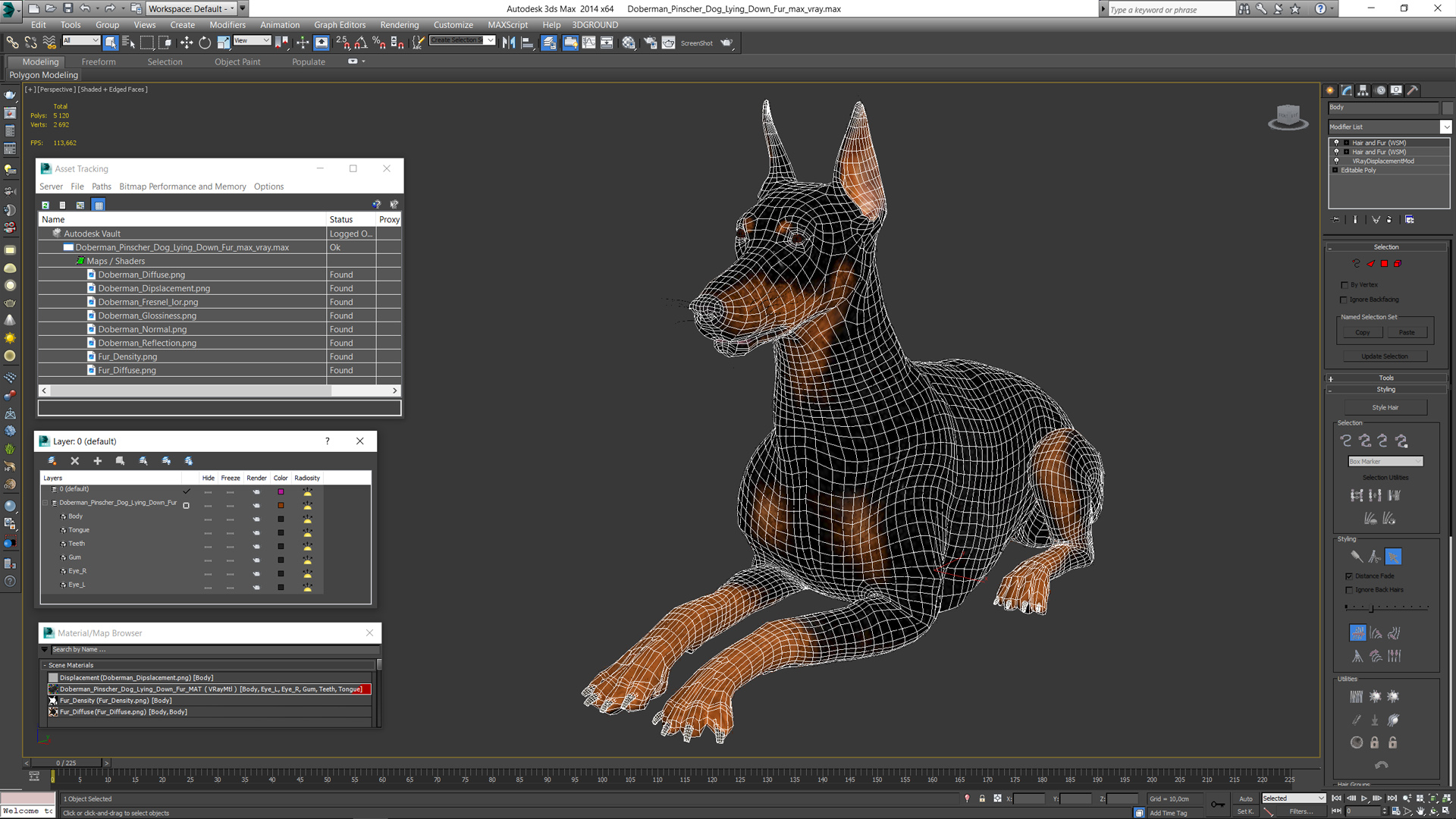Screen dimensions: 1456x819
Task: Click the Mirror tool icon
Action: [x=509, y=42]
